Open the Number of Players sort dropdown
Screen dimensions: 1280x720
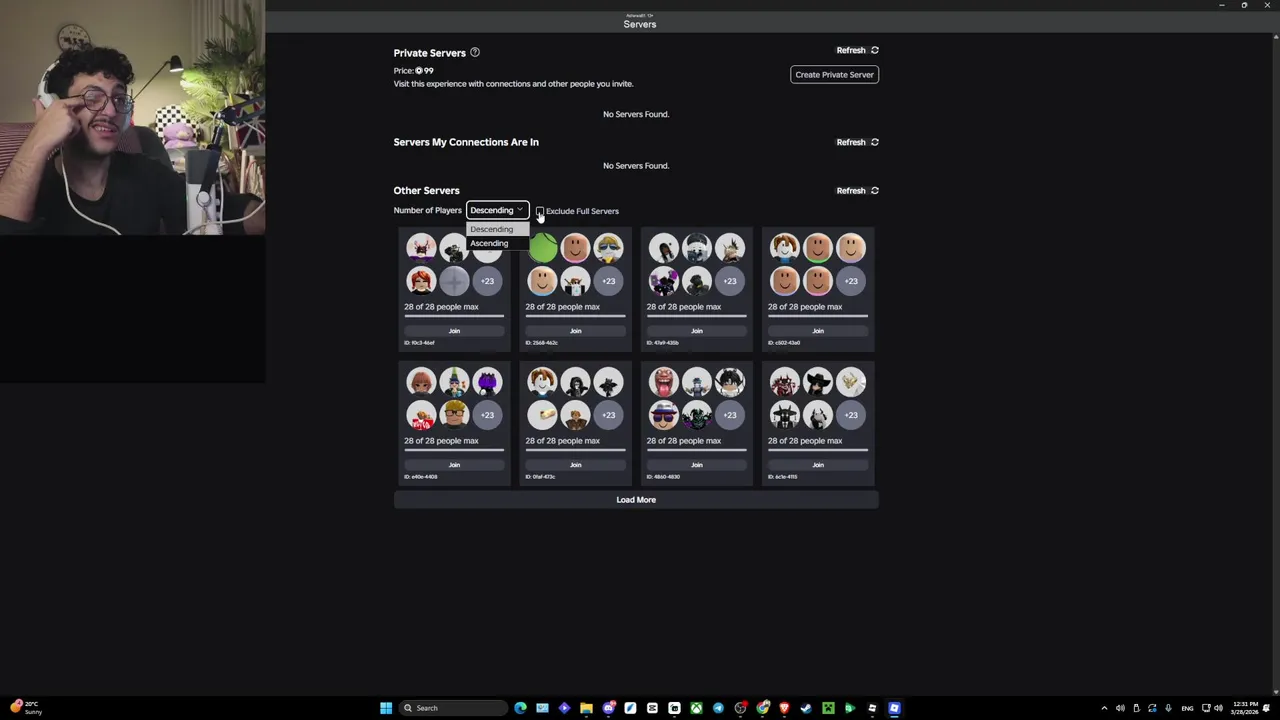(497, 210)
